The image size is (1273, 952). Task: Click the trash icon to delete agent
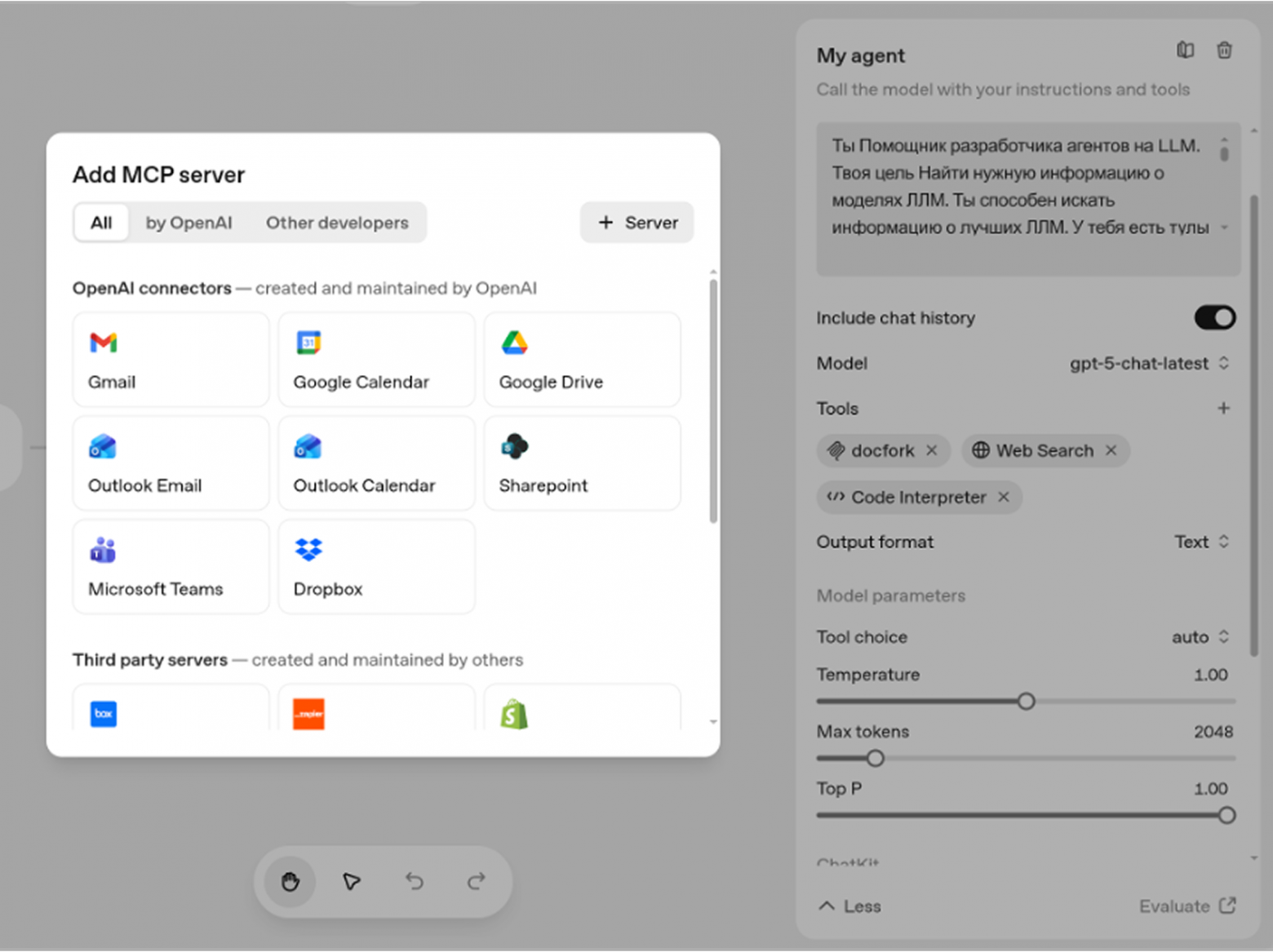[x=1224, y=51]
